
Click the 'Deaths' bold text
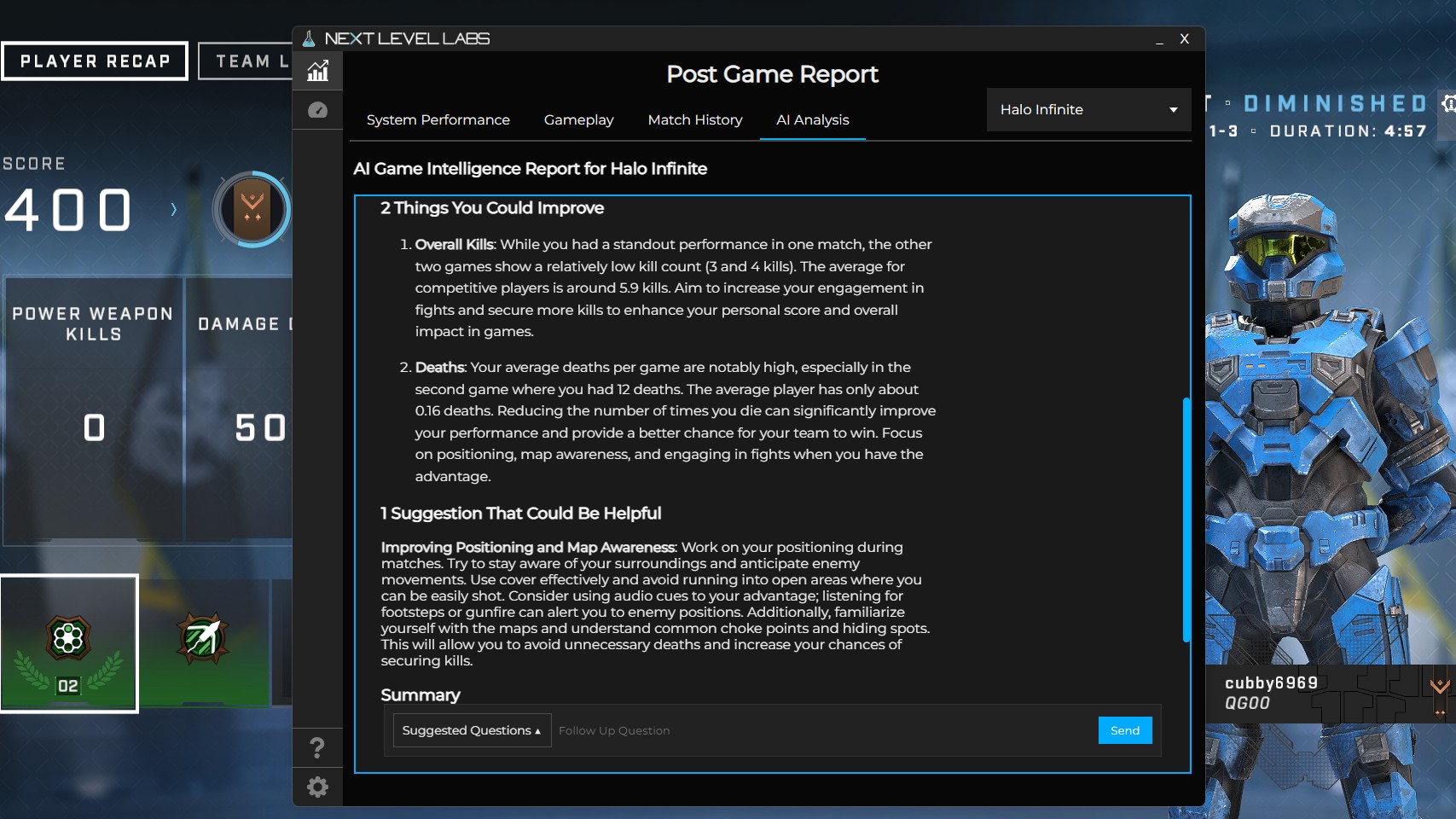pos(439,367)
